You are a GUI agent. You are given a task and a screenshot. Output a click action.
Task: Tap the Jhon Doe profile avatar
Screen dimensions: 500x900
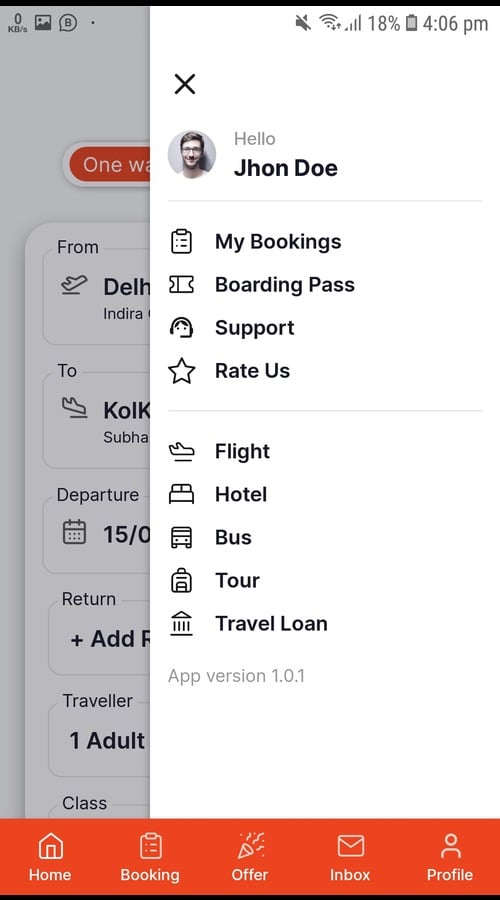192,154
